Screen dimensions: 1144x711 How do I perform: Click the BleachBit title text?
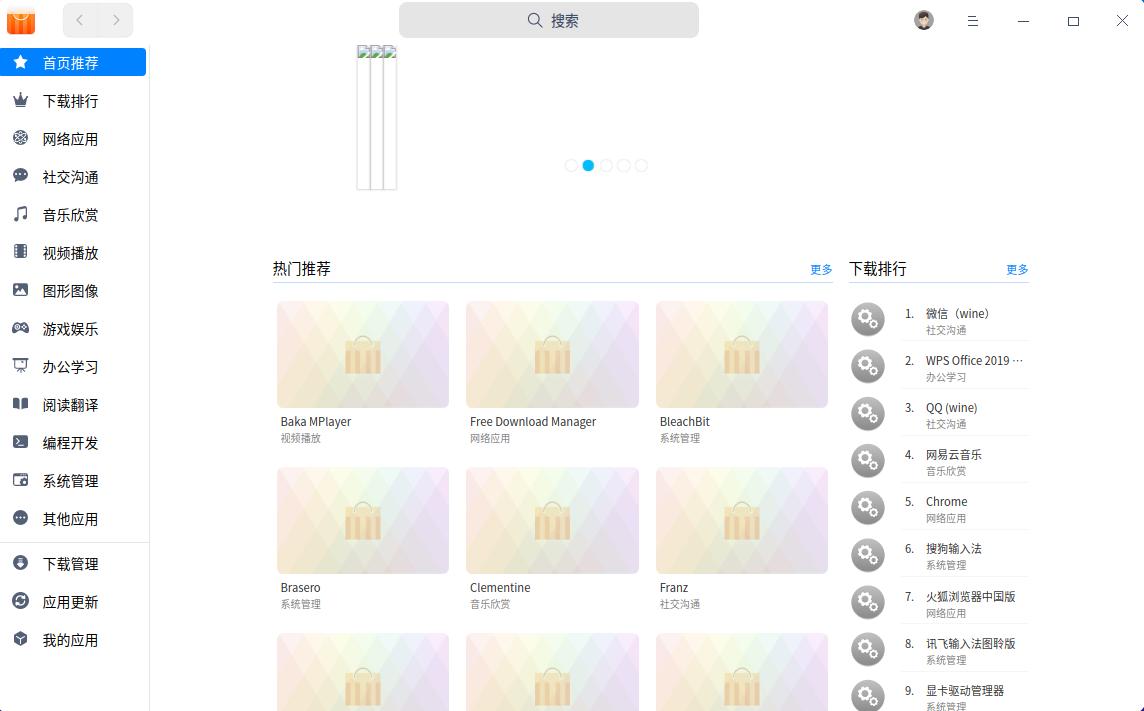[x=684, y=421]
